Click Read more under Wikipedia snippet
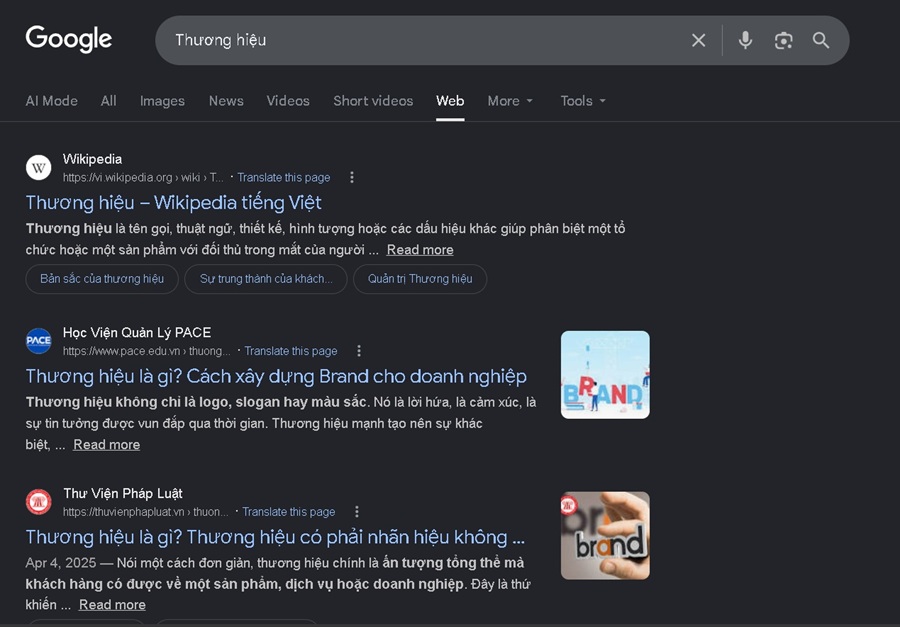900x627 pixels. pos(420,250)
